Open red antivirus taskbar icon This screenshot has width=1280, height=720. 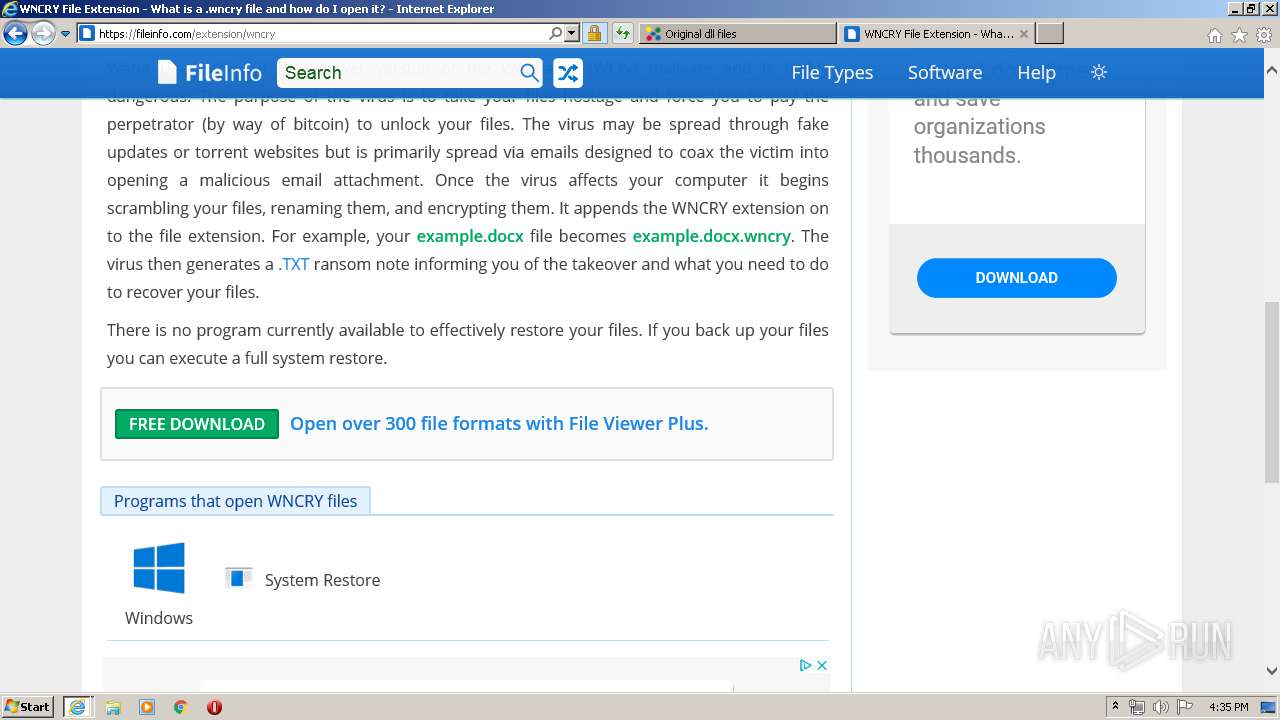214,707
